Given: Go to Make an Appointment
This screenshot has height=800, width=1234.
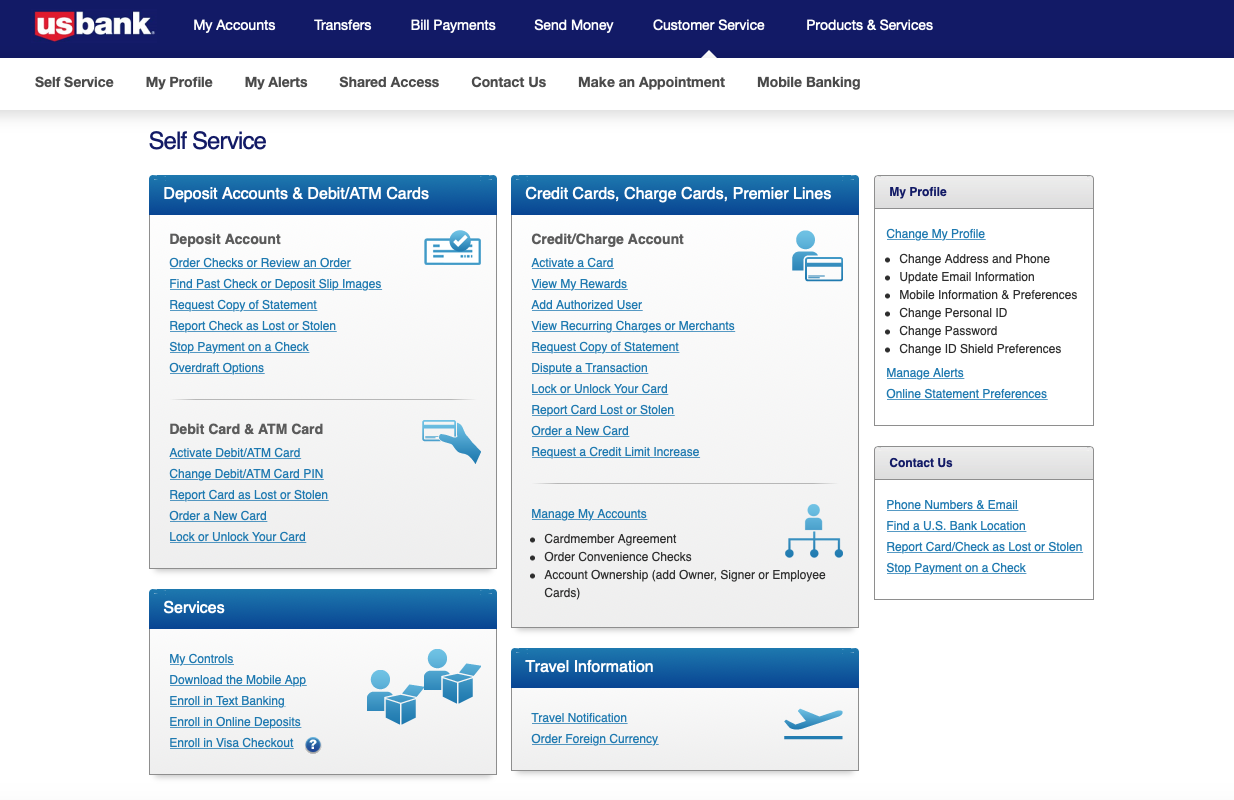Looking at the screenshot, I should coord(652,82).
